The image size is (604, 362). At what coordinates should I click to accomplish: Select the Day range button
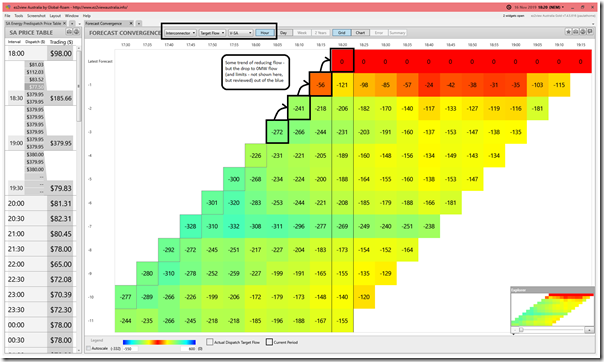coord(284,33)
